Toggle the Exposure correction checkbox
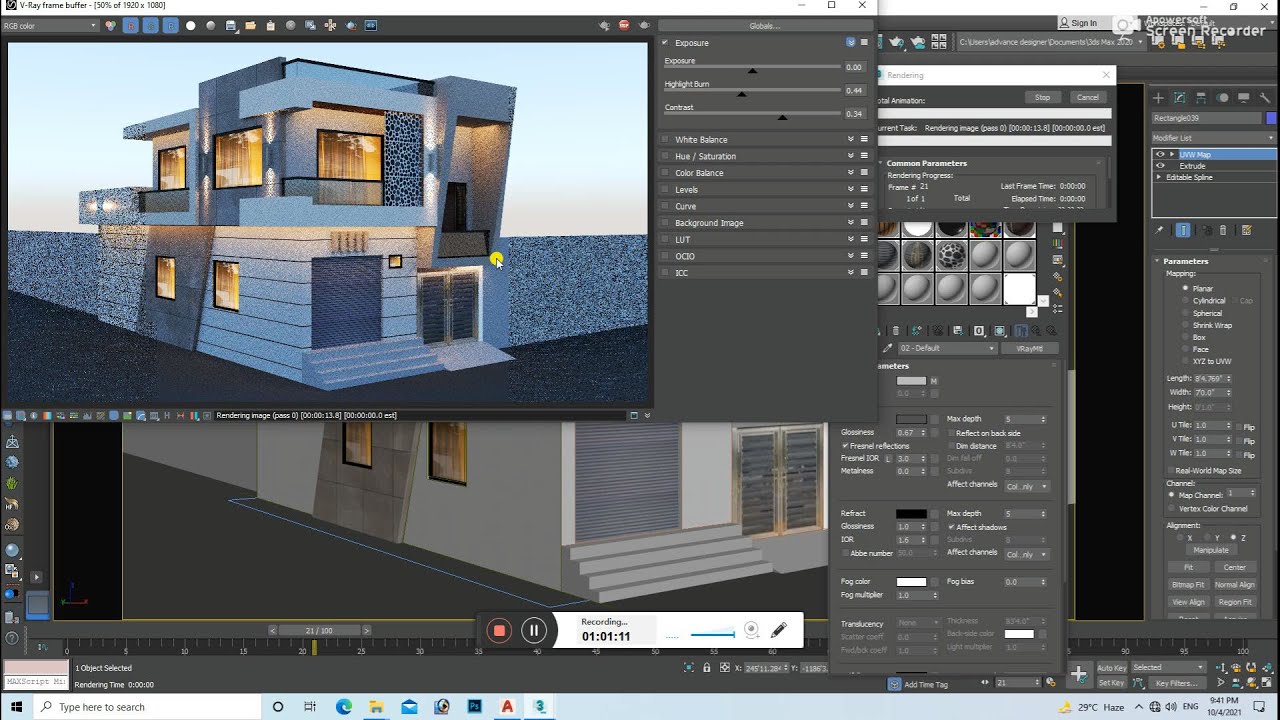 pos(665,43)
